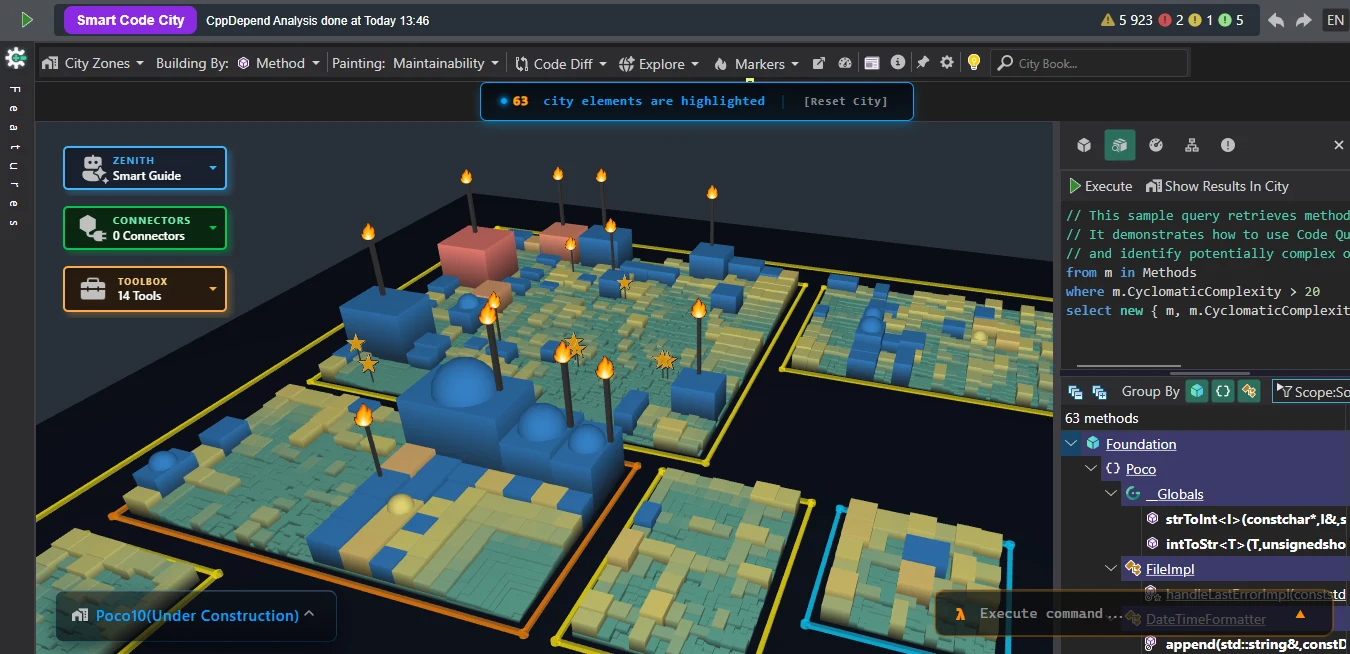Click the green play icon in title bar
Viewport: 1350px width, 654px height.
tap(27, 19)
